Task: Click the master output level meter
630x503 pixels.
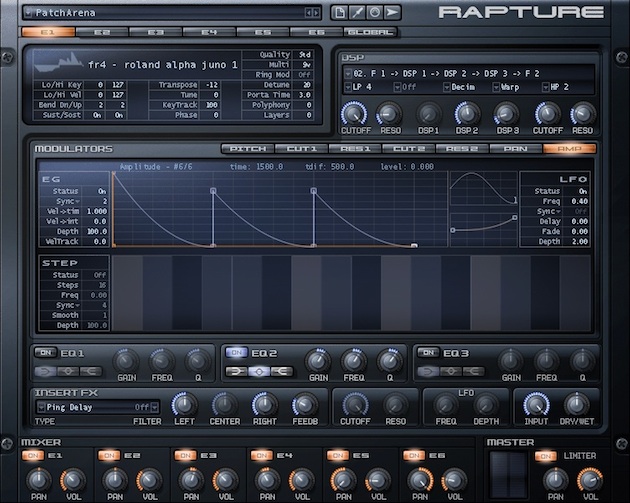Action: [x=508, y=475]
